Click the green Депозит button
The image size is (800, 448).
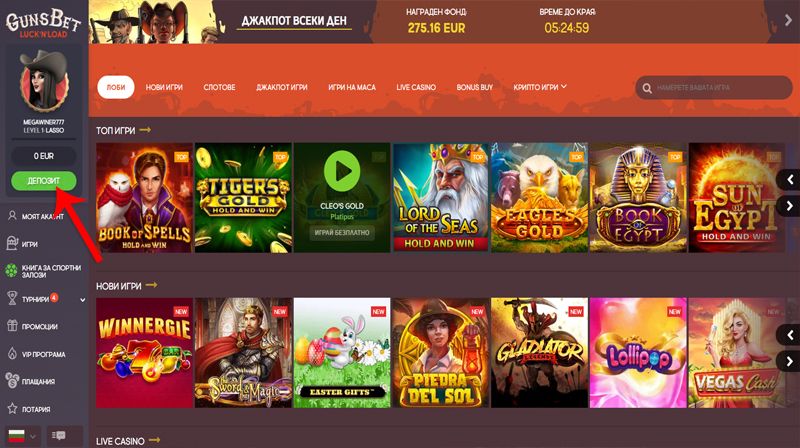[x=44, y=181]
